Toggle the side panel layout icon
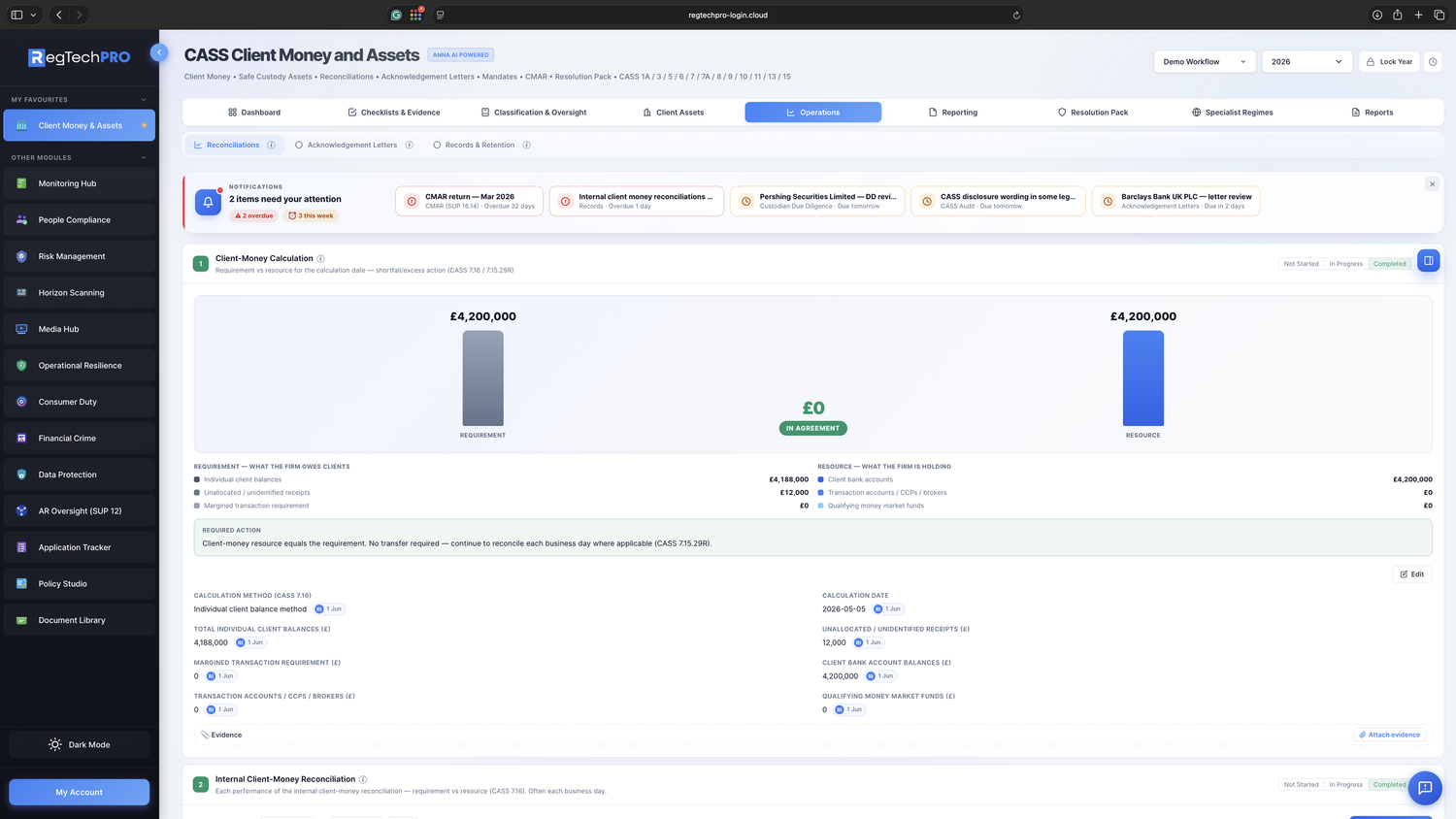The image size is (1456, 819). tap(1429, 260)
